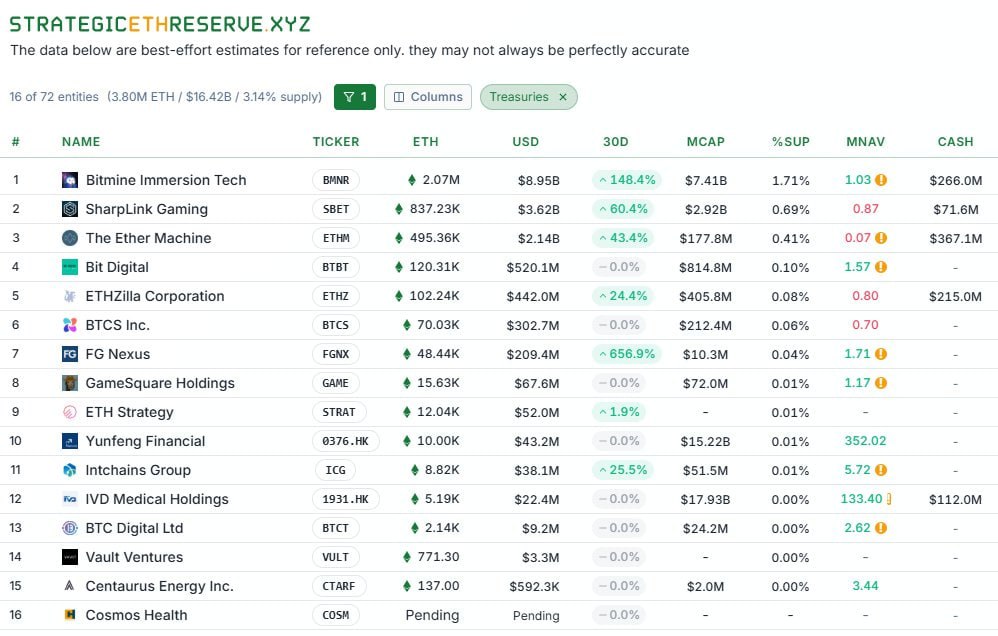Sort the table by the MCAP column

click(706, 142)
